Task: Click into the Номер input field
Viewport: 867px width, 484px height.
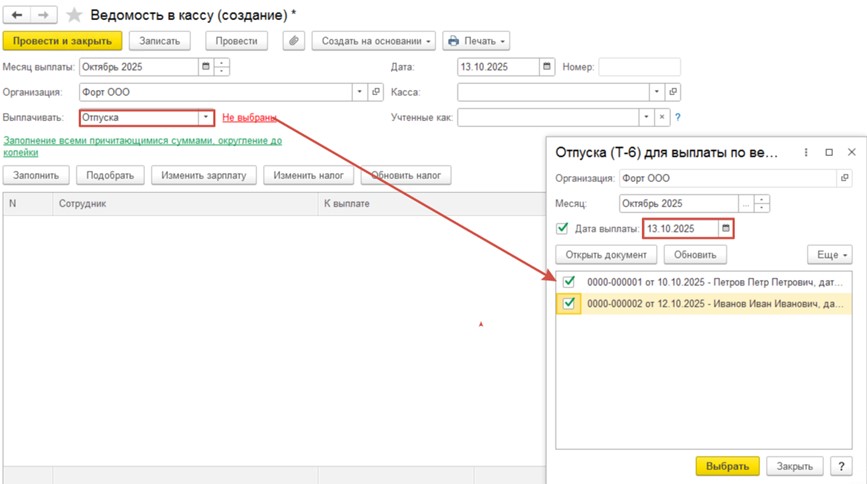Action: tap(639, 67)
